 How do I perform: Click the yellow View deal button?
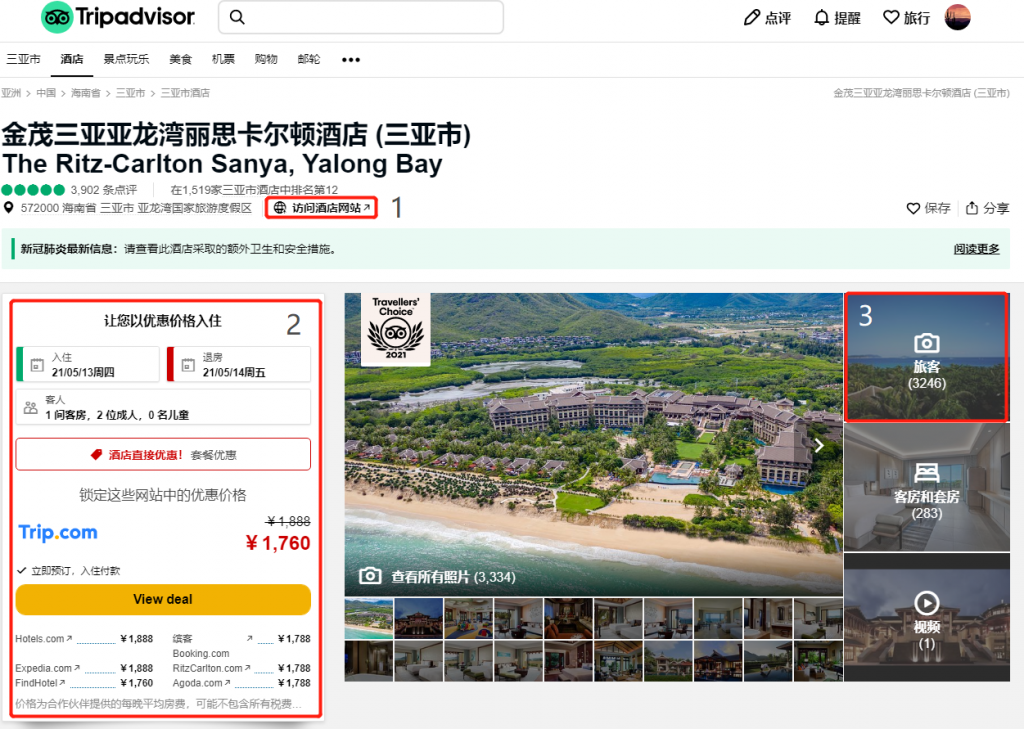[x=163, y=599]
